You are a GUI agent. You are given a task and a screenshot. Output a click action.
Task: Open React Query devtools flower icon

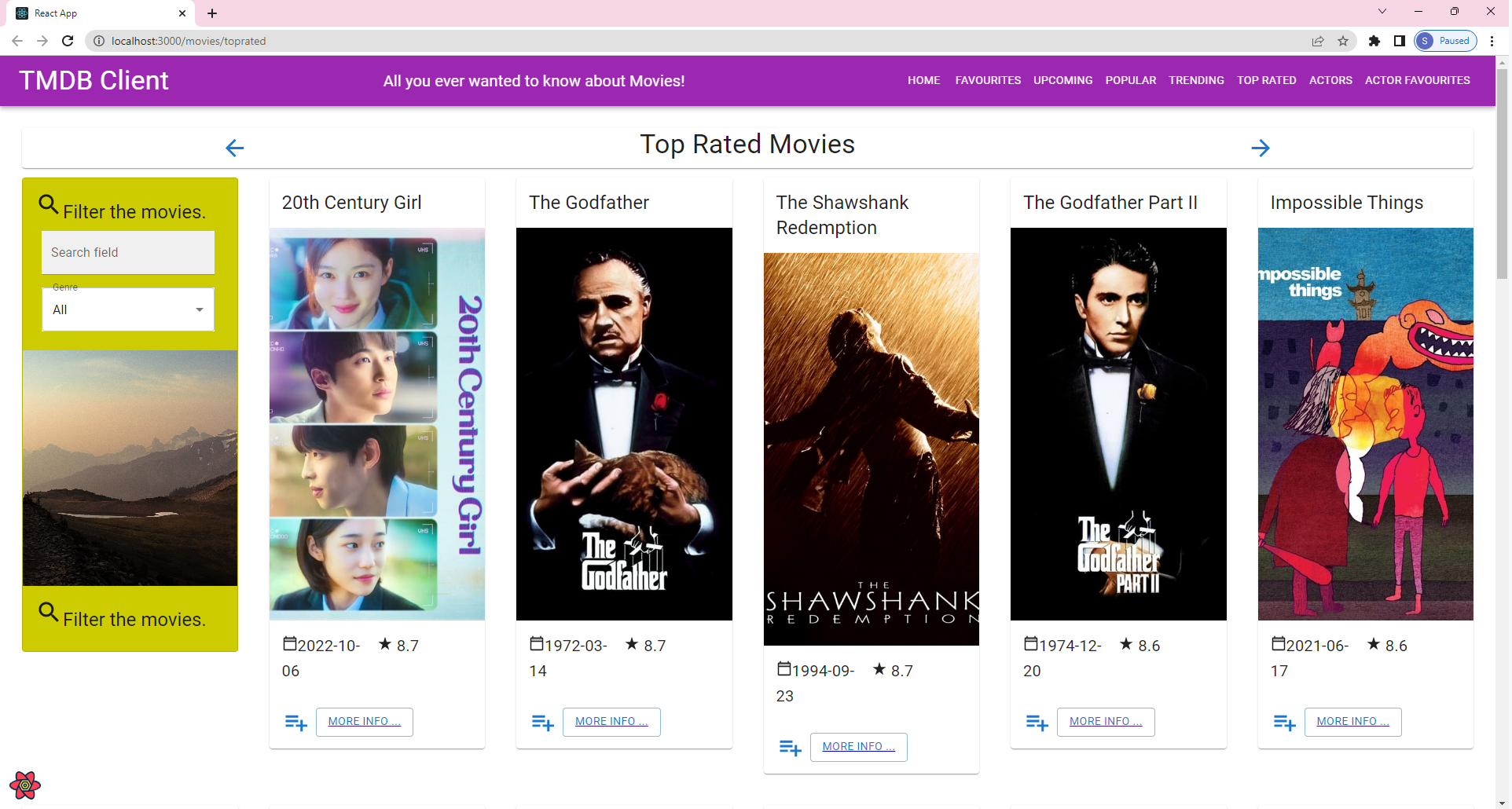click(x=25, y=785)
